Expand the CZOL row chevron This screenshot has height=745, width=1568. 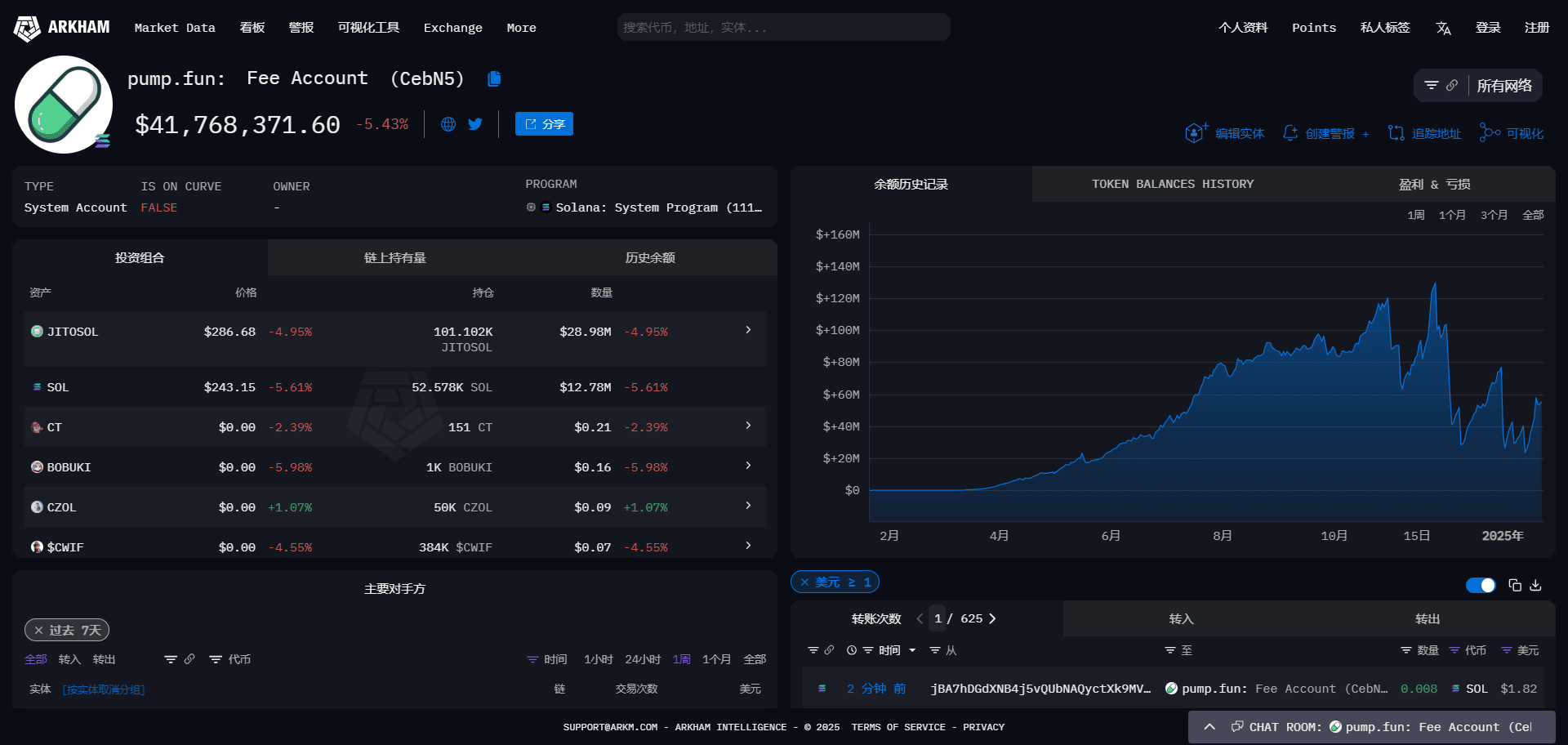[748, 506]
